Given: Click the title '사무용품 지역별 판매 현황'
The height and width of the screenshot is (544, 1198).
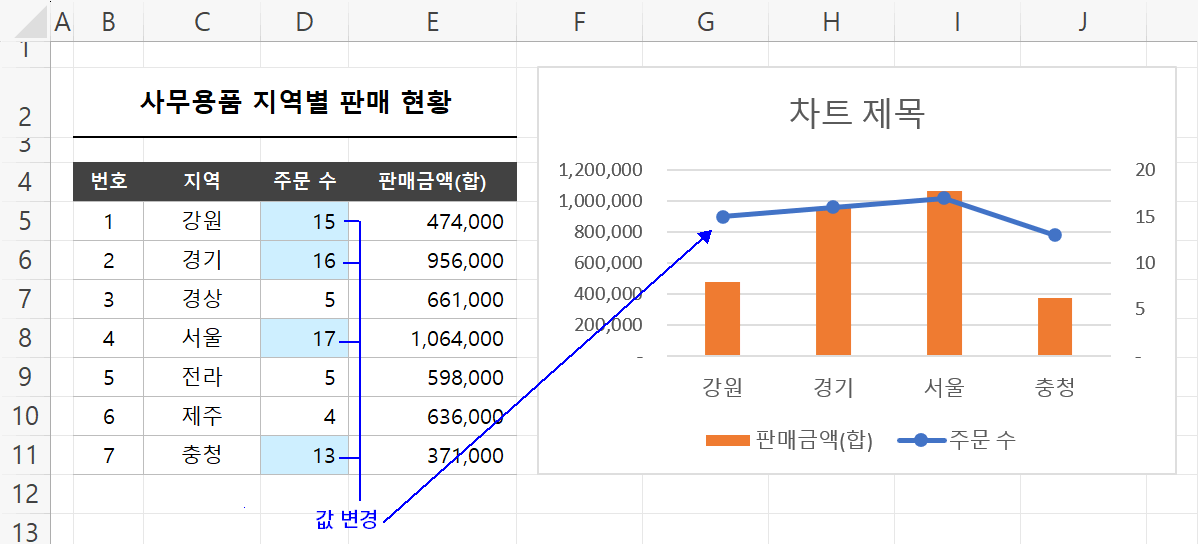Looking at the screenshot, I should click(x=295, y=102).
